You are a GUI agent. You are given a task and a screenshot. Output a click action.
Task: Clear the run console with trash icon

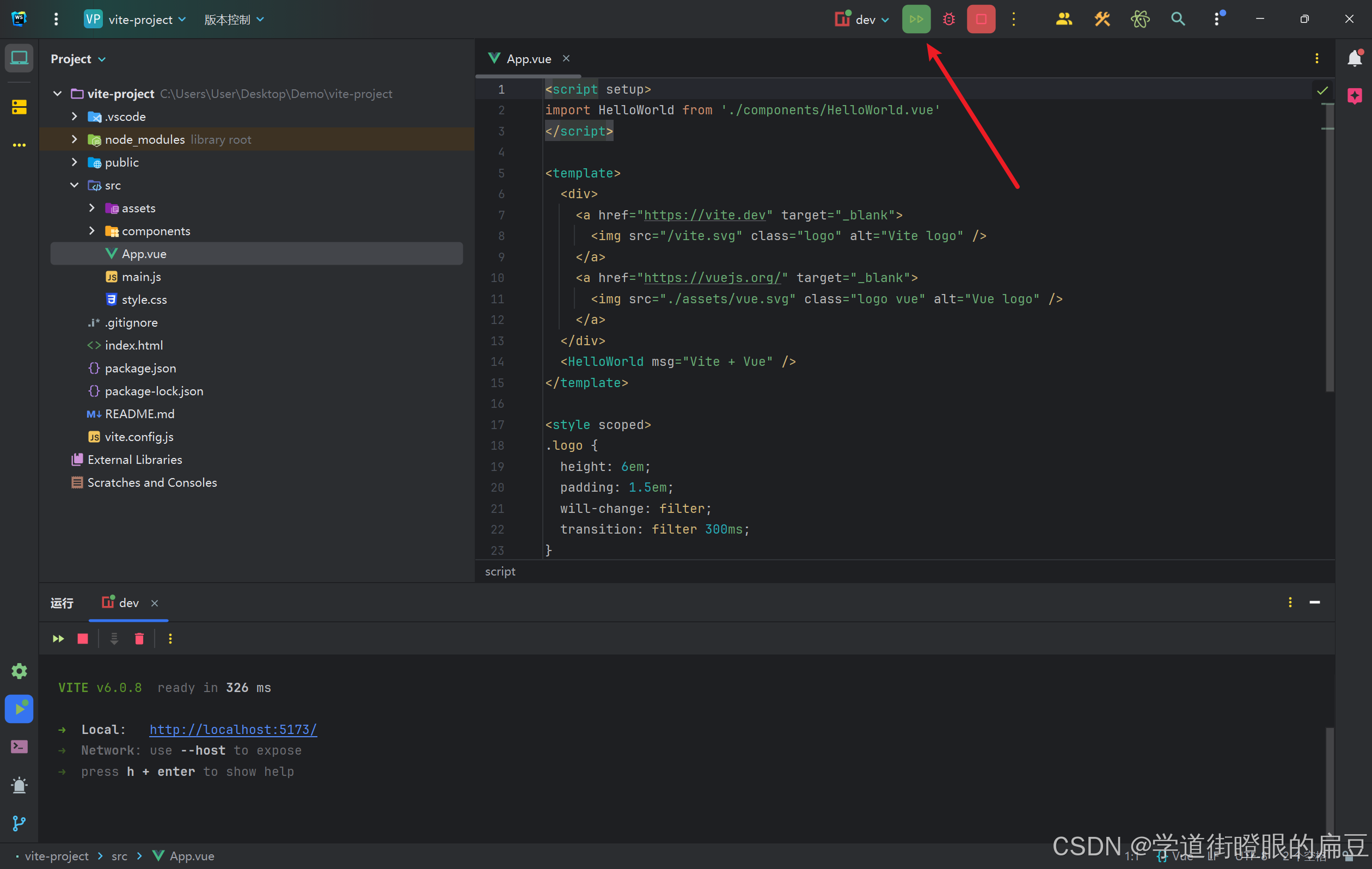coord(139,639)
